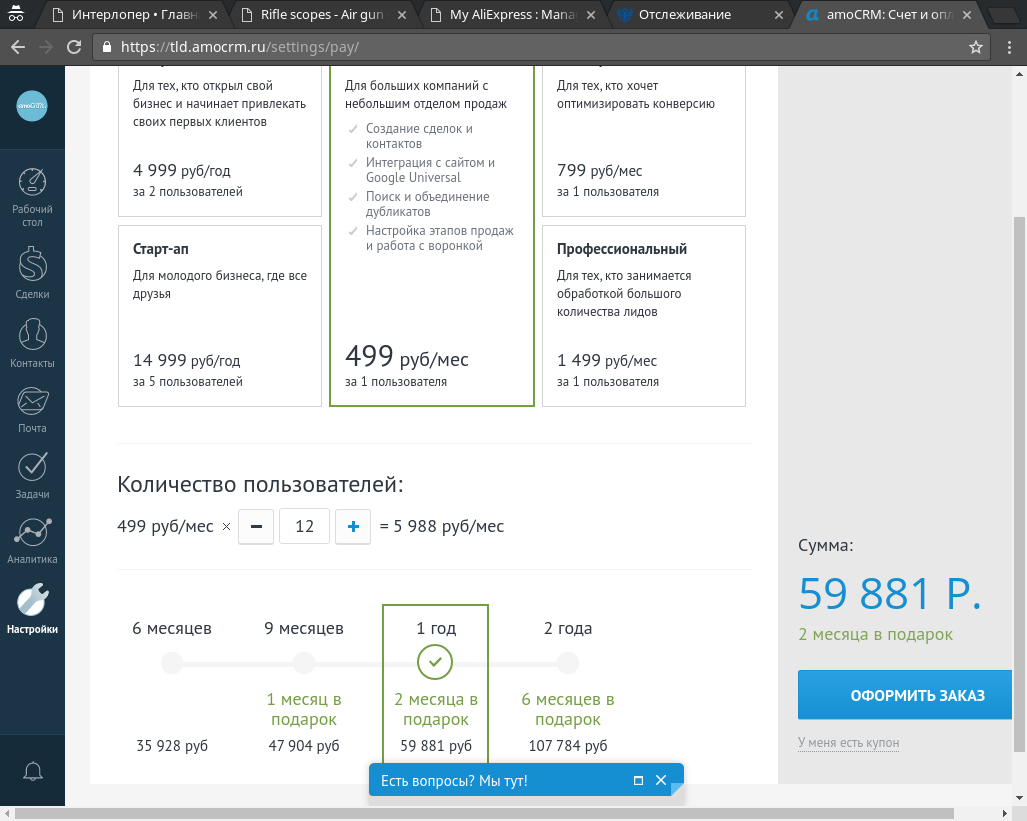The image size is (1027, 821).
Task: Close the Отслеживание tab
Action: pyautogui.click(x=779, y=14)
